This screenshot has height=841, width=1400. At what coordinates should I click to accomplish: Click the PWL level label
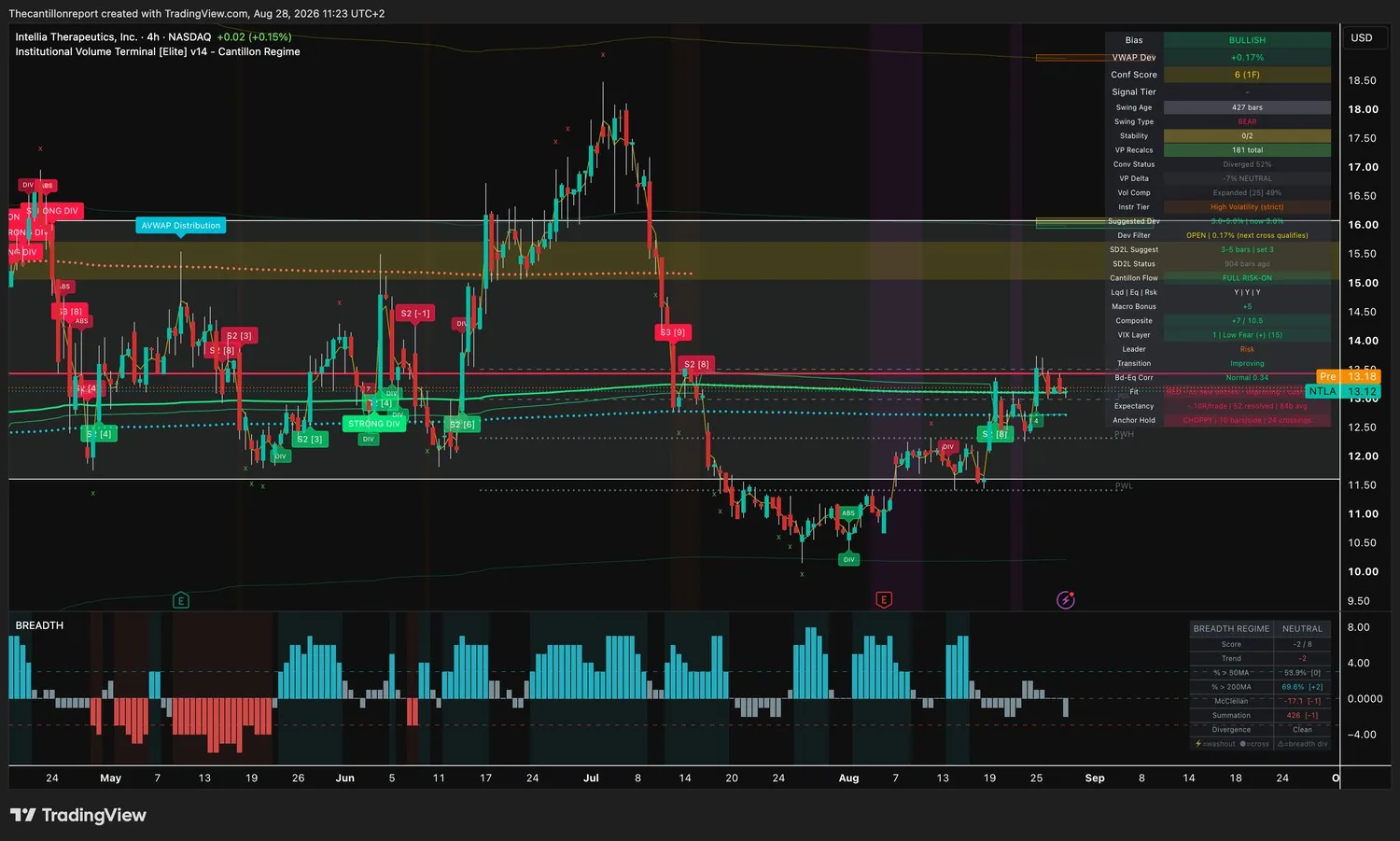coord(1124,486)
